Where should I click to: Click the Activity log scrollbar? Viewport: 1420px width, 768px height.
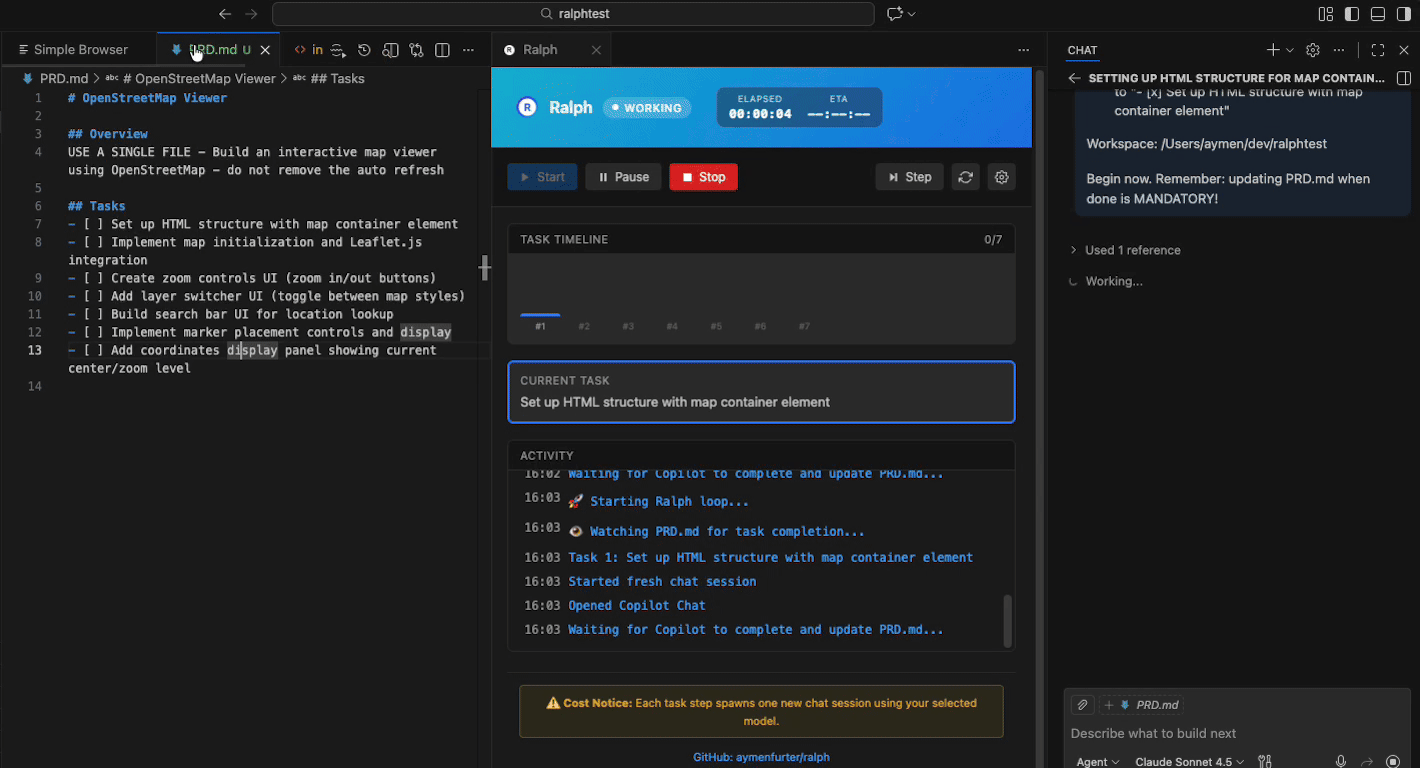1007,621
